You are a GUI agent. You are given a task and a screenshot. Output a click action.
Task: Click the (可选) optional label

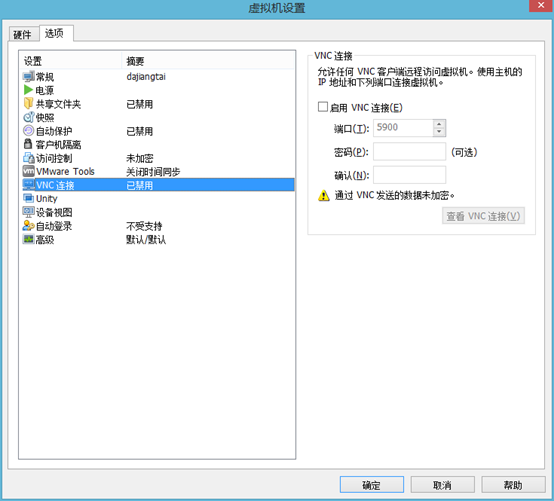point(464,152)
